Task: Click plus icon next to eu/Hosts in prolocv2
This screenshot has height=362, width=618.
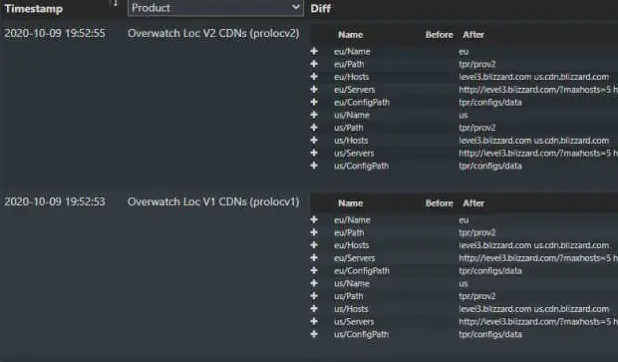Action: tap(314, 77)
